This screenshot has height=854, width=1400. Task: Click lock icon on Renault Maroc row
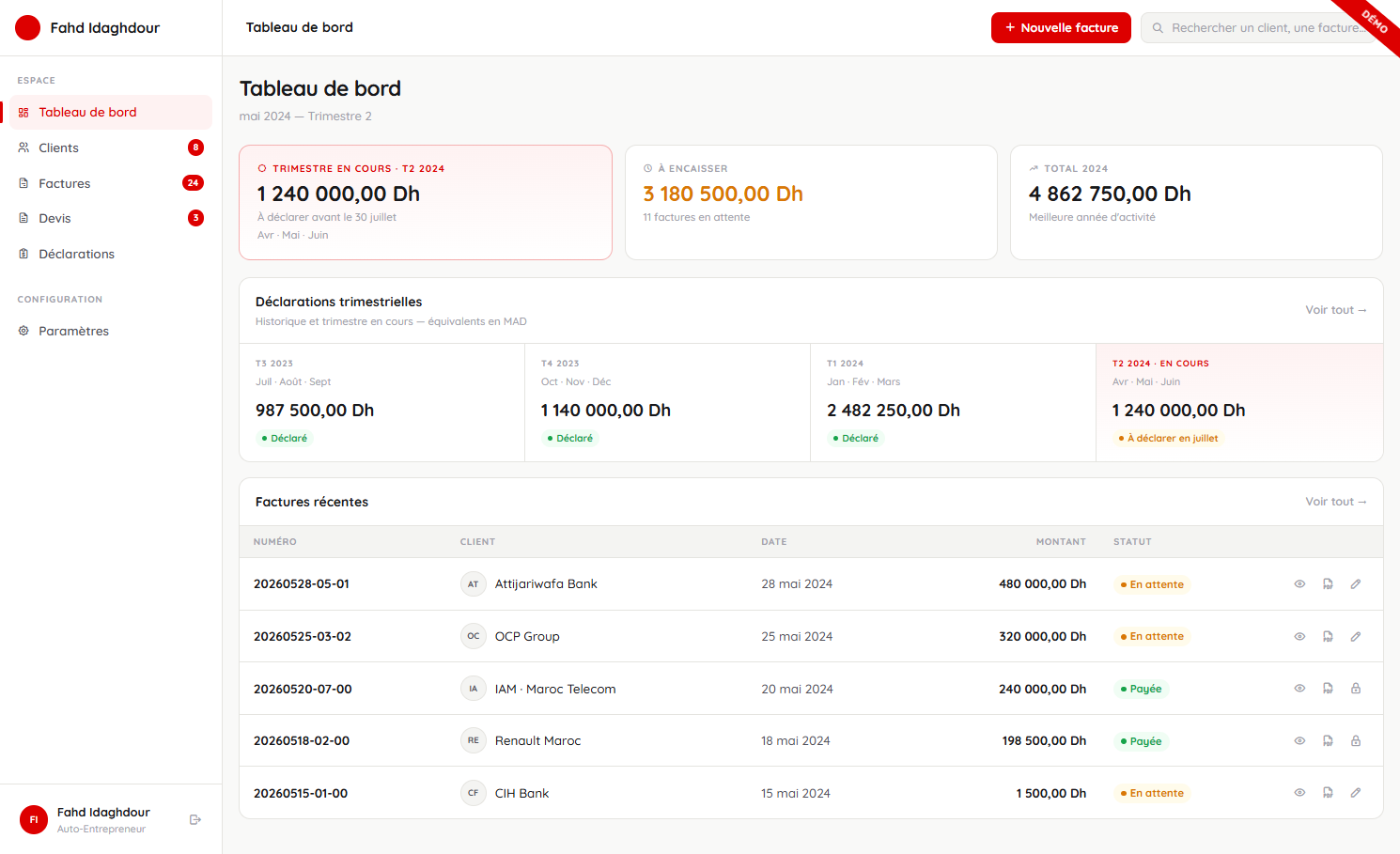tap(1356, 741)
